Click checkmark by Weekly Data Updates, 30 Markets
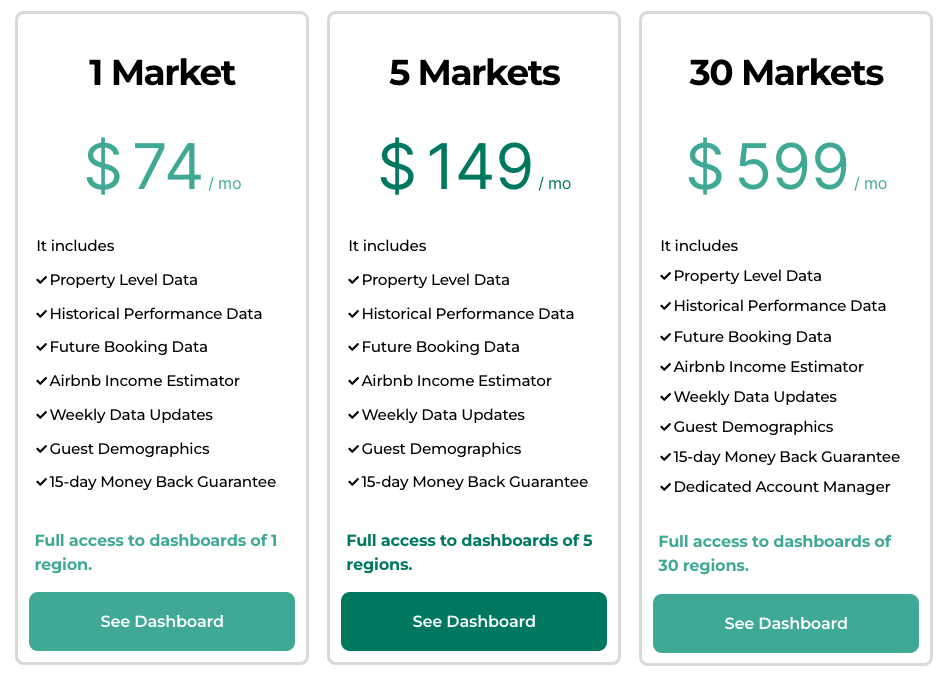This screenshot has height=679, width=947. 666,397
